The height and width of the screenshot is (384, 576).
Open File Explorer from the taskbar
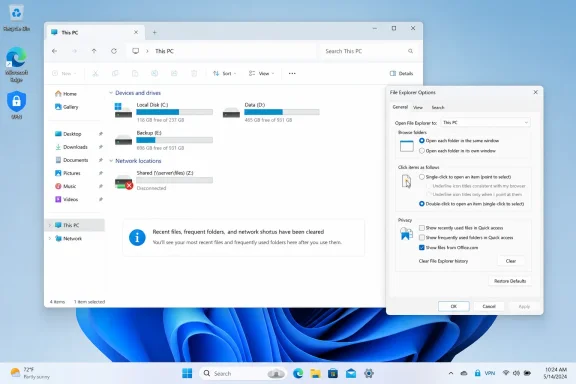(316, 373)
